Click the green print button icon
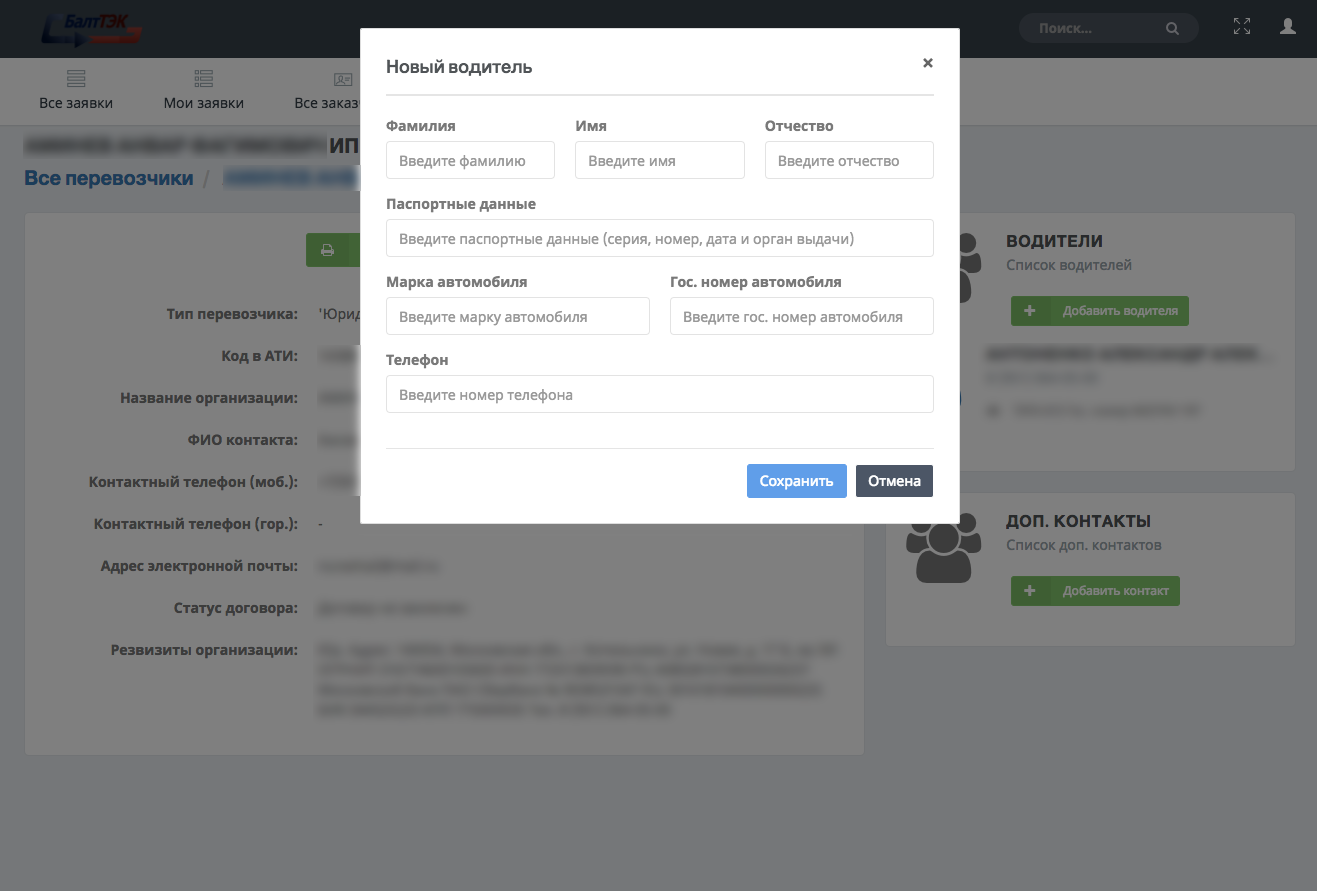 click(327, 250)
